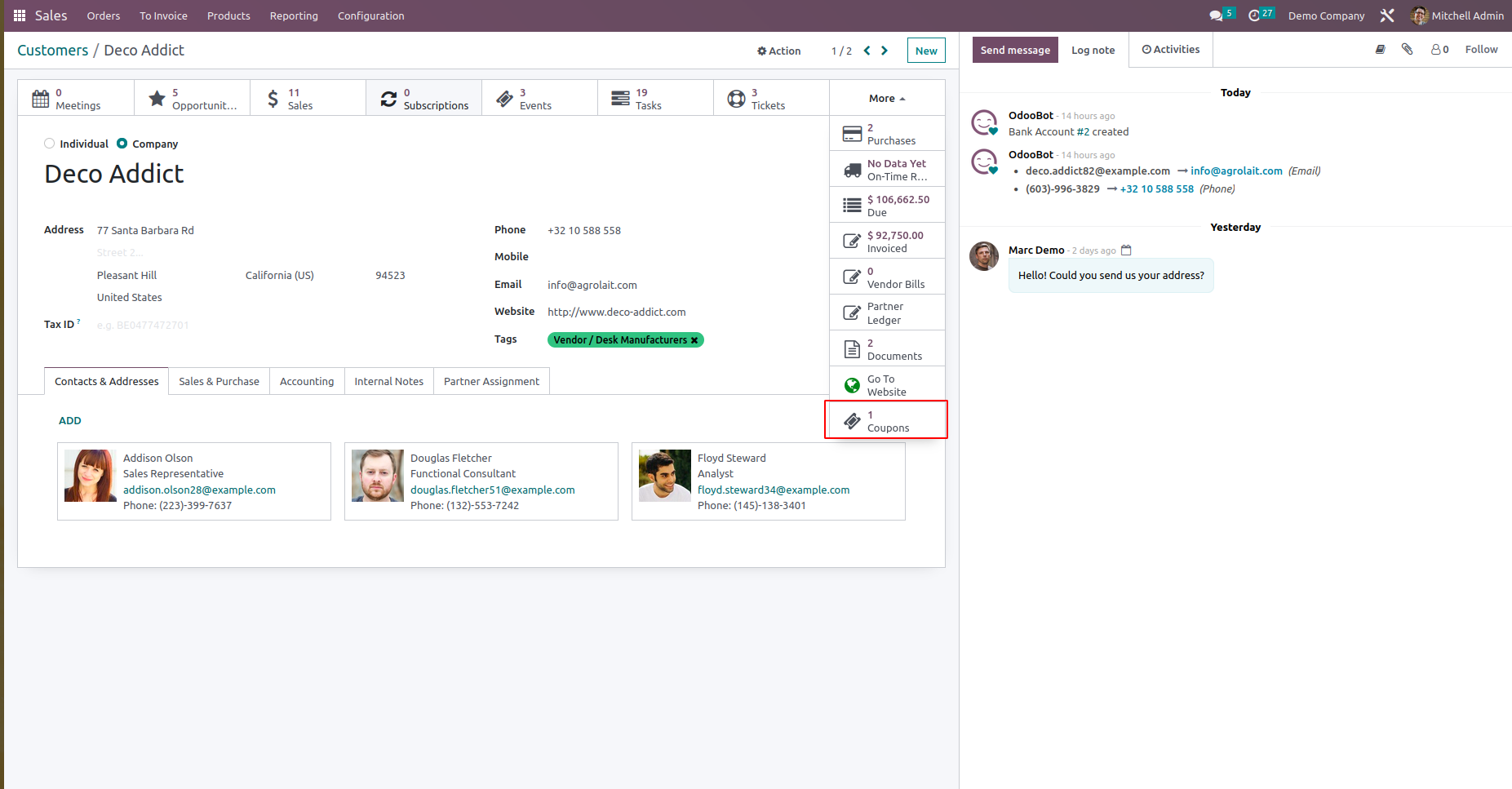
Task: Open the Action gear dropdown
Action: pos(778,51)
